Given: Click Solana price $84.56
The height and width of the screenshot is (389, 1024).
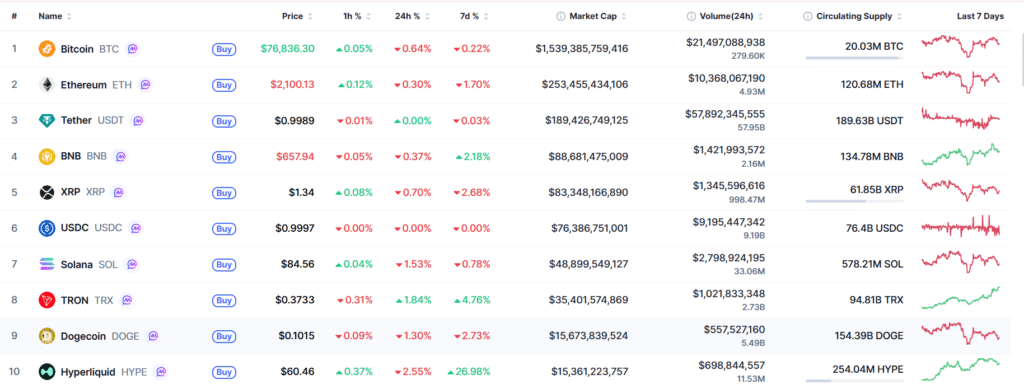Looking at the screenshot, I should (x=297, y=264).
